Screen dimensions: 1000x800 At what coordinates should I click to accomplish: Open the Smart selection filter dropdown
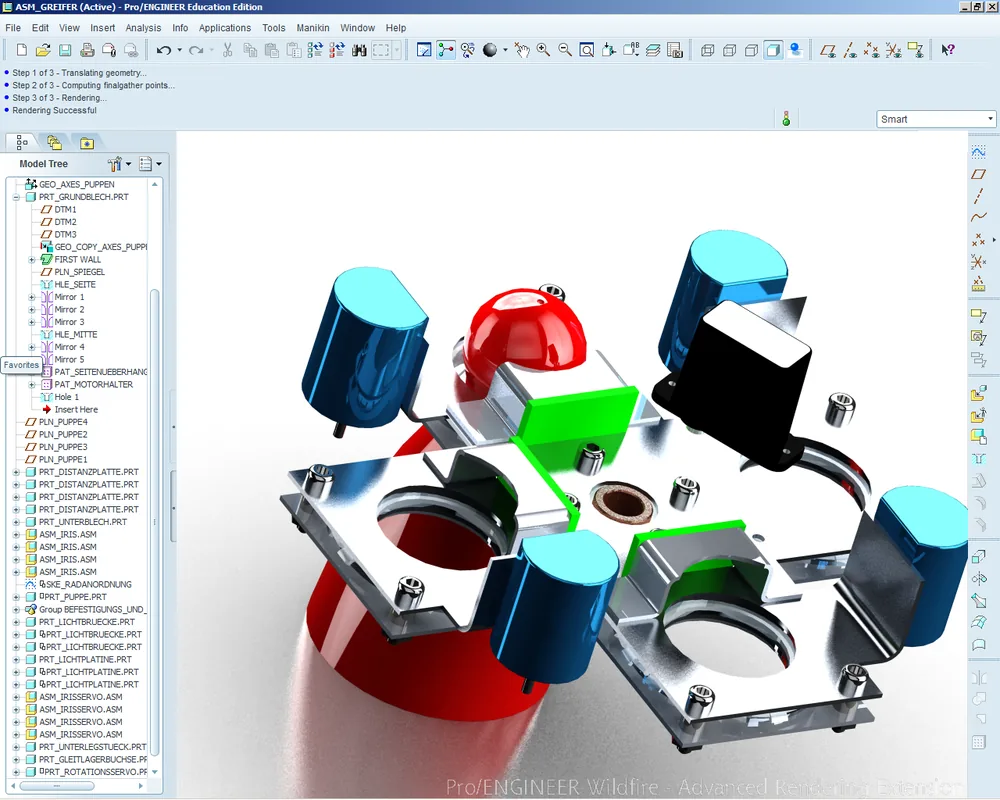pyautogui.click(x=936, y=119)
